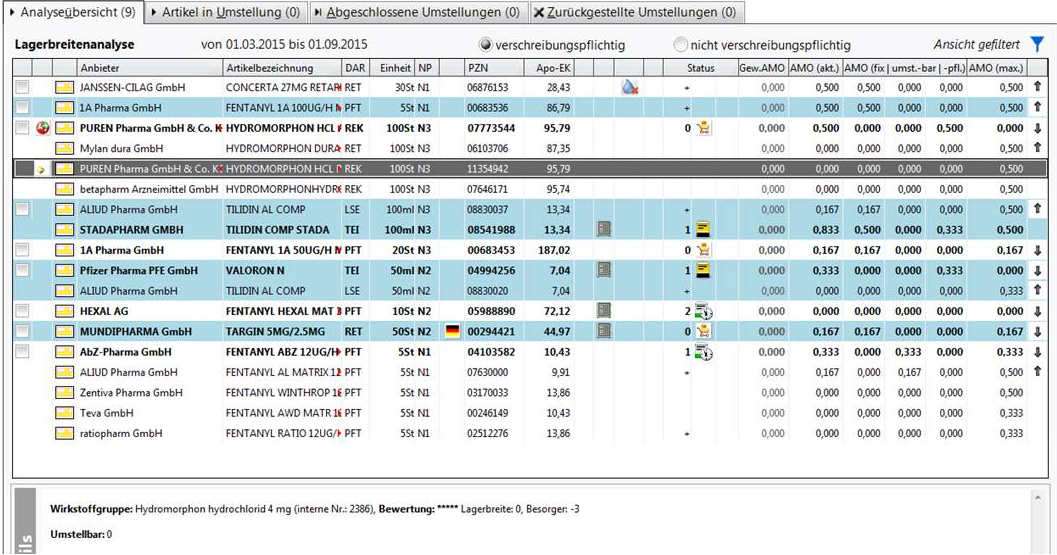Open the blue filter funnel icon
This screenshot has height=555, width=1057.
1037,45
